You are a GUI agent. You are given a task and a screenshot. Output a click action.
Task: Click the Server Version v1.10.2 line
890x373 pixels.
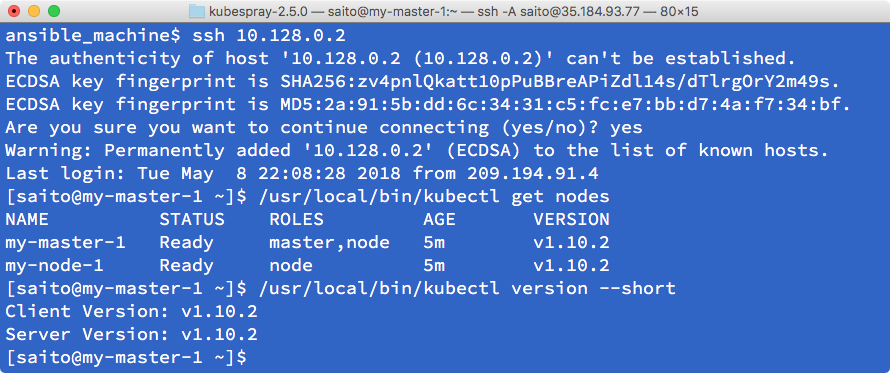[x=132, y=334]
